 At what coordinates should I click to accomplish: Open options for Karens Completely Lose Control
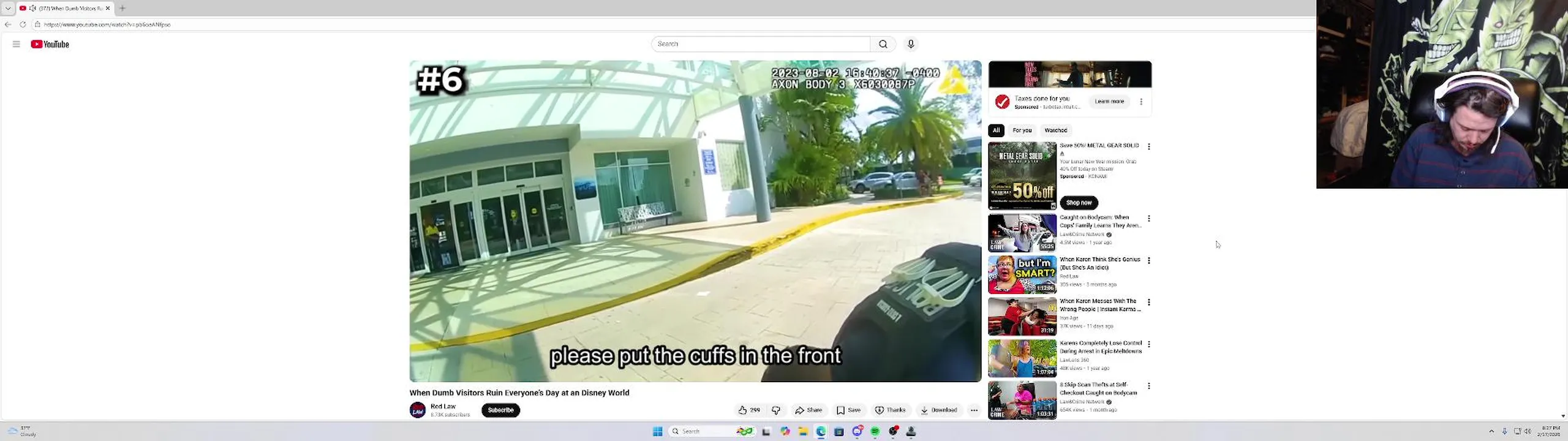1149,344
